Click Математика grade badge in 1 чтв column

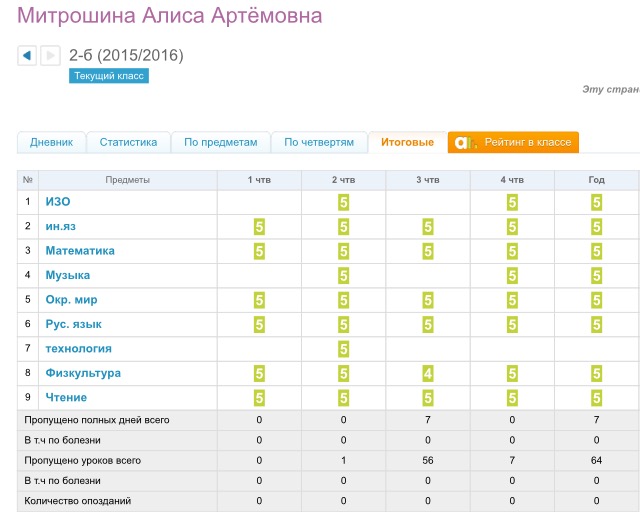259,251
